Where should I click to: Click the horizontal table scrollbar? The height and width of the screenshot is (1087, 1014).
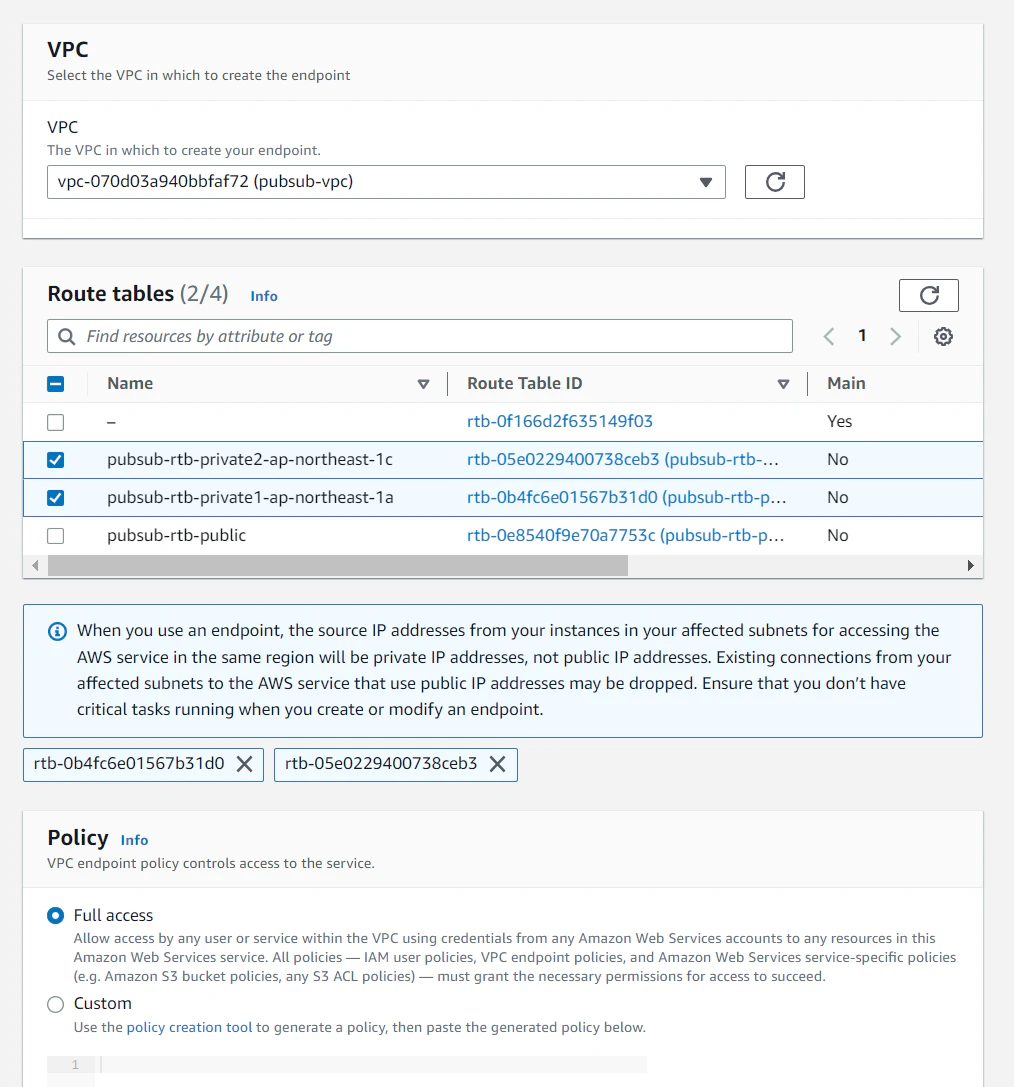[338, 566]
